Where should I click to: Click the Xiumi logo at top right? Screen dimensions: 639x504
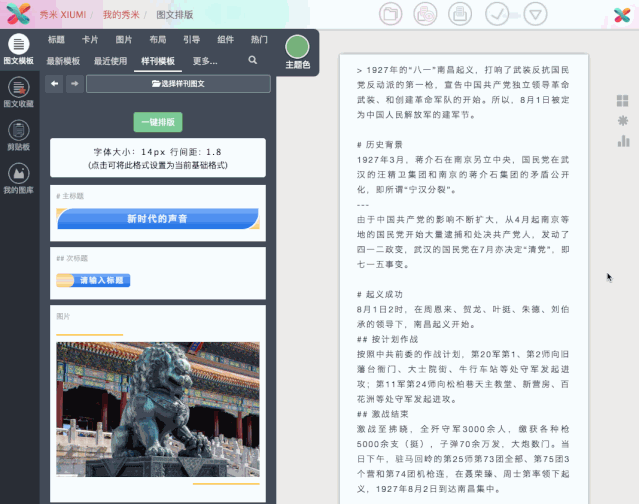coord(622,15)
